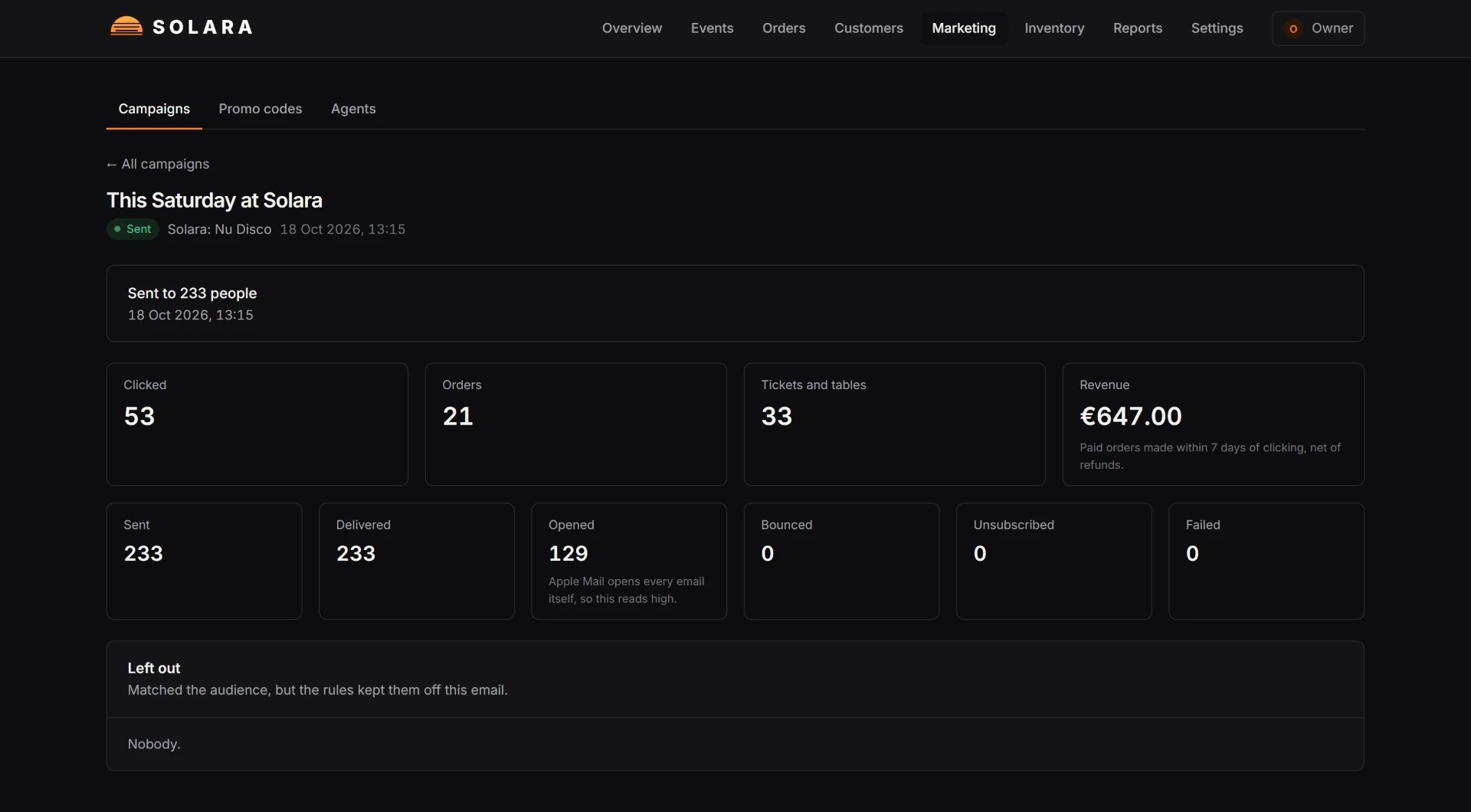Go back via All campaigns link
The height and width of the screenshot is (812, 1471).
[158, 164]
